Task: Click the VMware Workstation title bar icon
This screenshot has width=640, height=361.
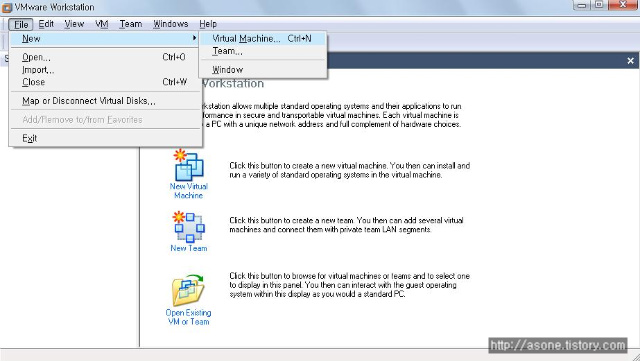Action: click(x=7, y=7)
